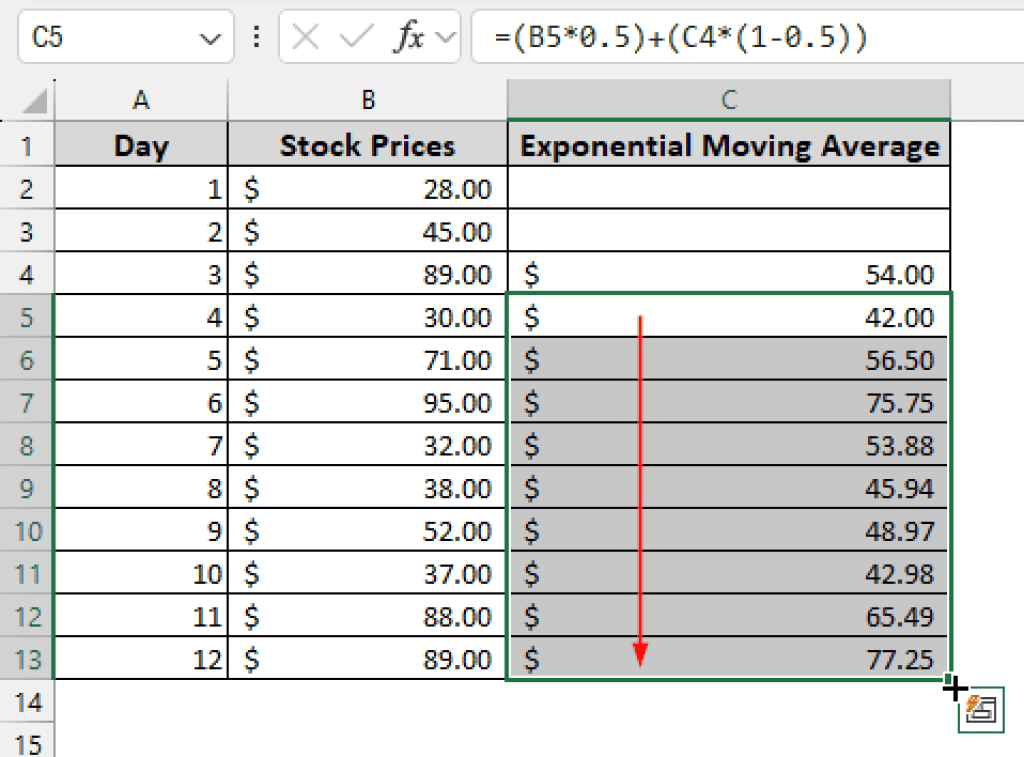Viewport: 1024px width, 757px height.
Task: Click the Auto Fill Options smart tag
Action: pos(983,709)
